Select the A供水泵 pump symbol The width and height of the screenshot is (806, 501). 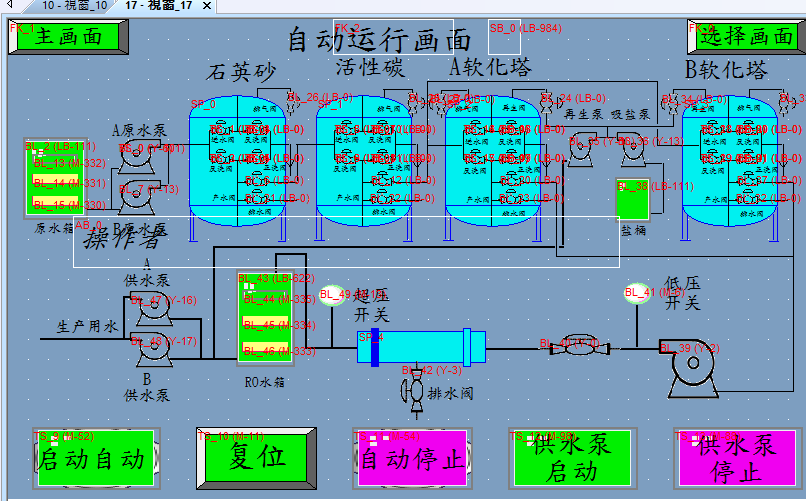coord(153,304)
